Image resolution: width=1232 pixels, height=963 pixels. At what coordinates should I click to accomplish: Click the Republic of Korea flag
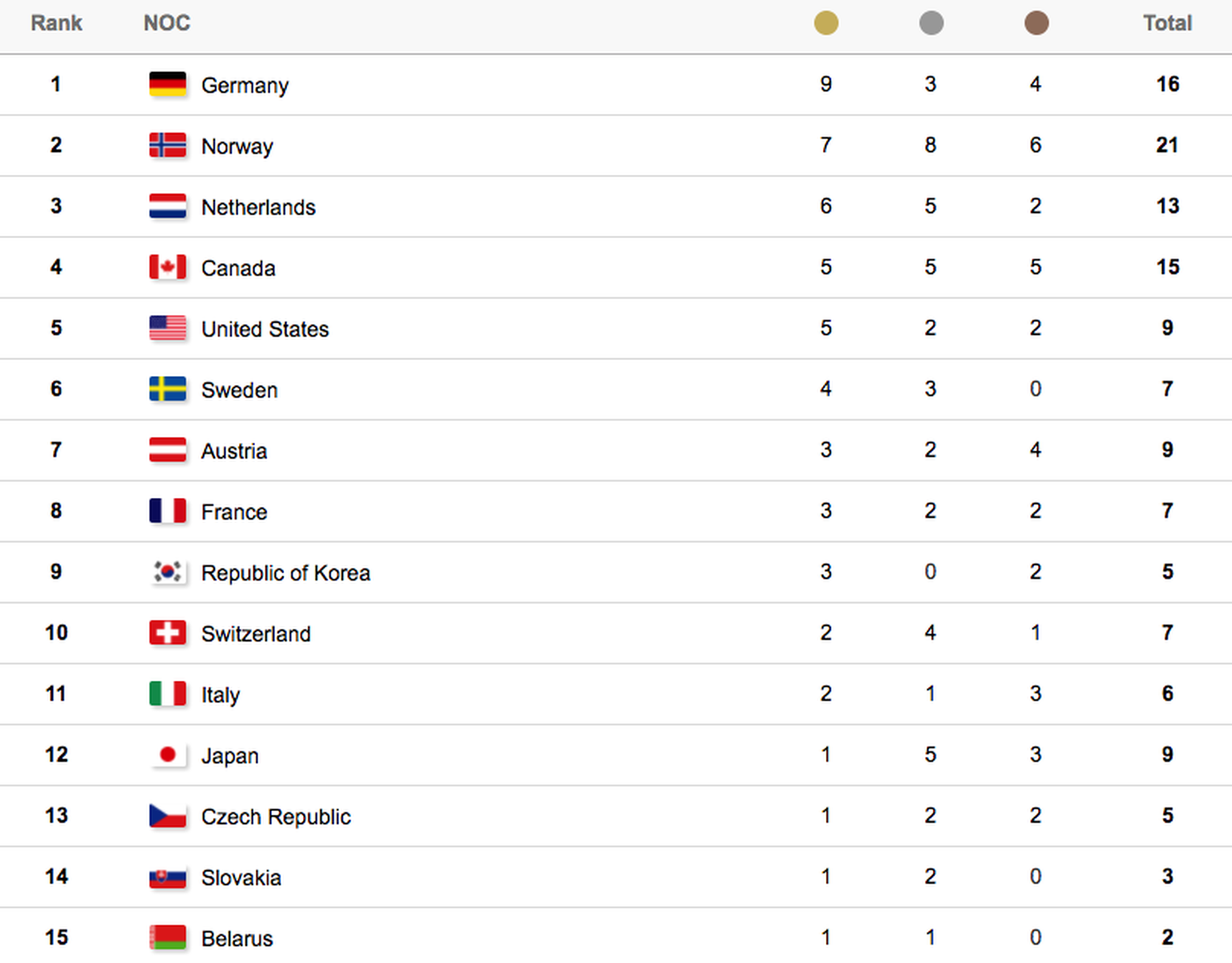click(x=168, y=572)
